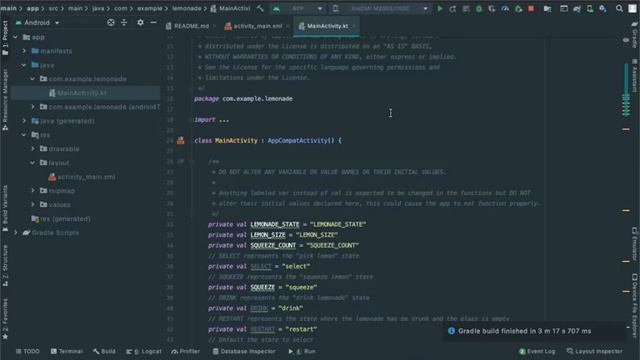The image size is (640, 360).
Task: Open the Build tool window
Action: pyautogui.click(x=104, y=351)
